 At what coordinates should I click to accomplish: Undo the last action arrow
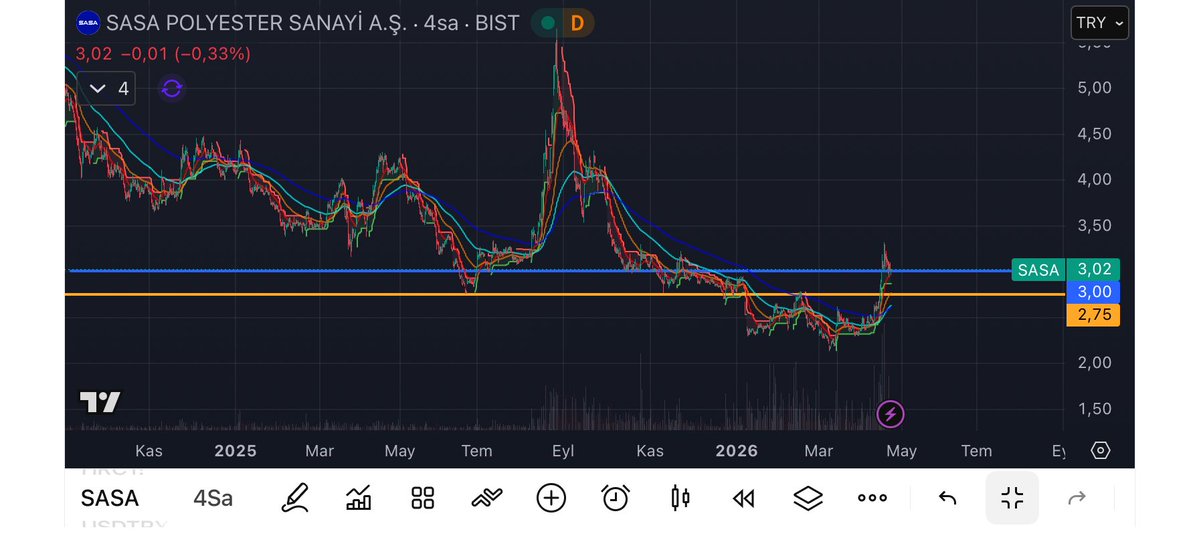point(947,499)
